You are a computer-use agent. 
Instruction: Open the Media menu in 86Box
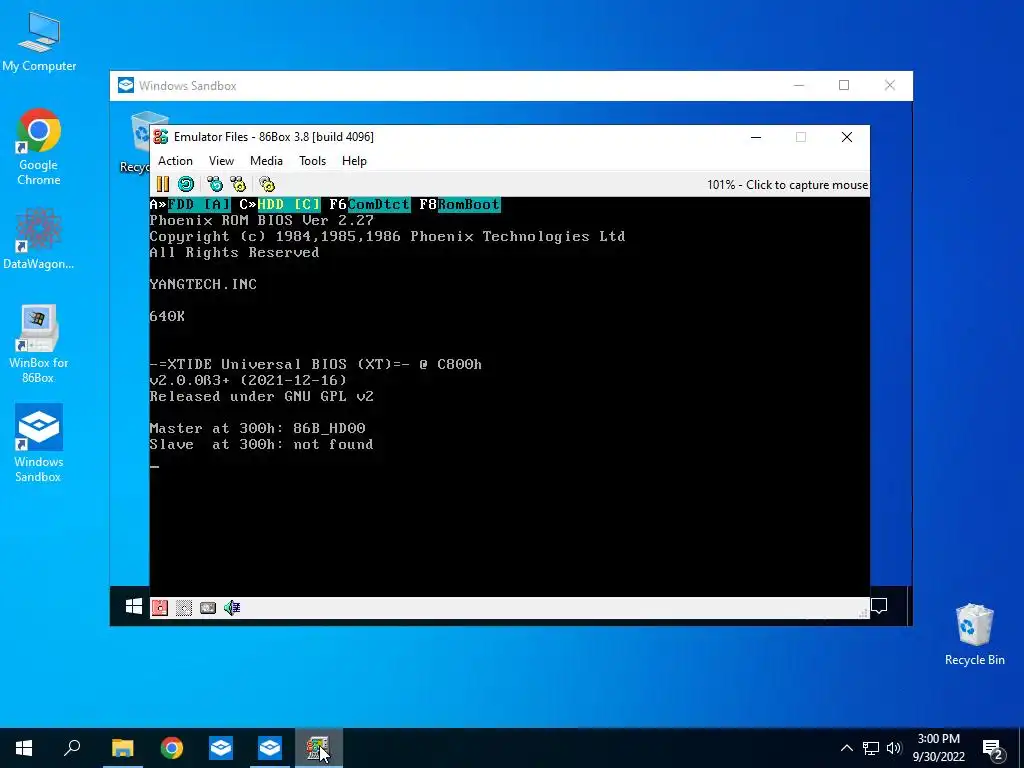click(x=266, y=161)
